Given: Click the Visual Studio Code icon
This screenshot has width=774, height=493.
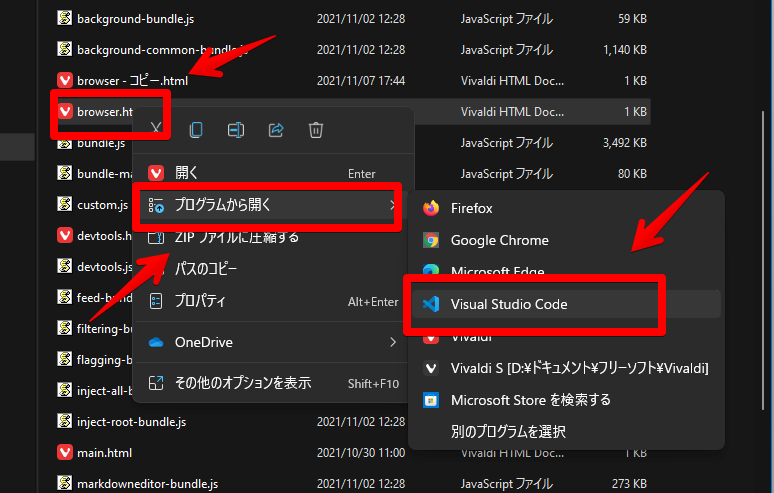Looking at the screenshot, I should 431,304.
